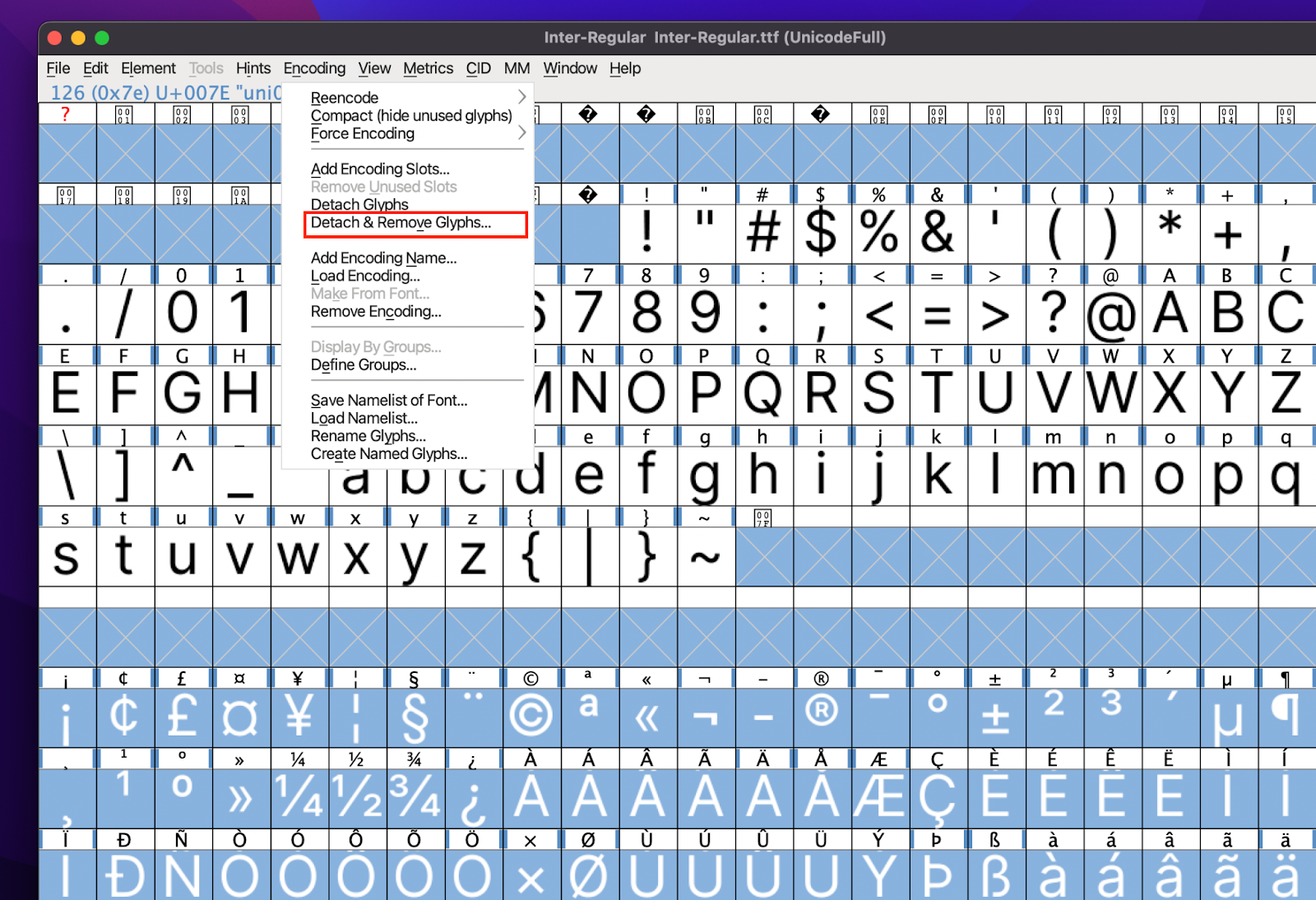
Task: Enable "Compact (hide unused glyphs)"
Action: click(410, 115)
